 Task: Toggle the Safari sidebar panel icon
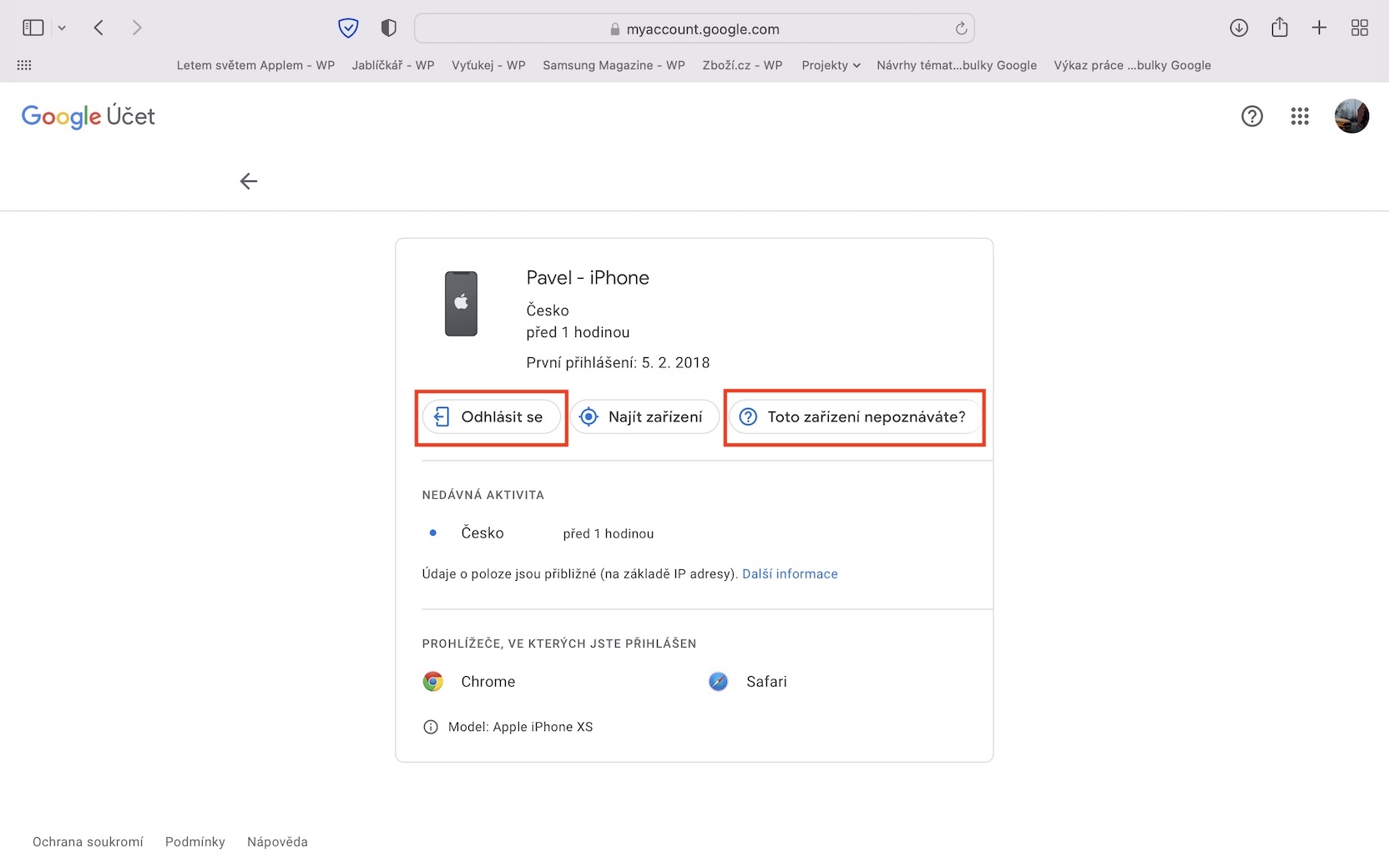(x=33, y=28)
